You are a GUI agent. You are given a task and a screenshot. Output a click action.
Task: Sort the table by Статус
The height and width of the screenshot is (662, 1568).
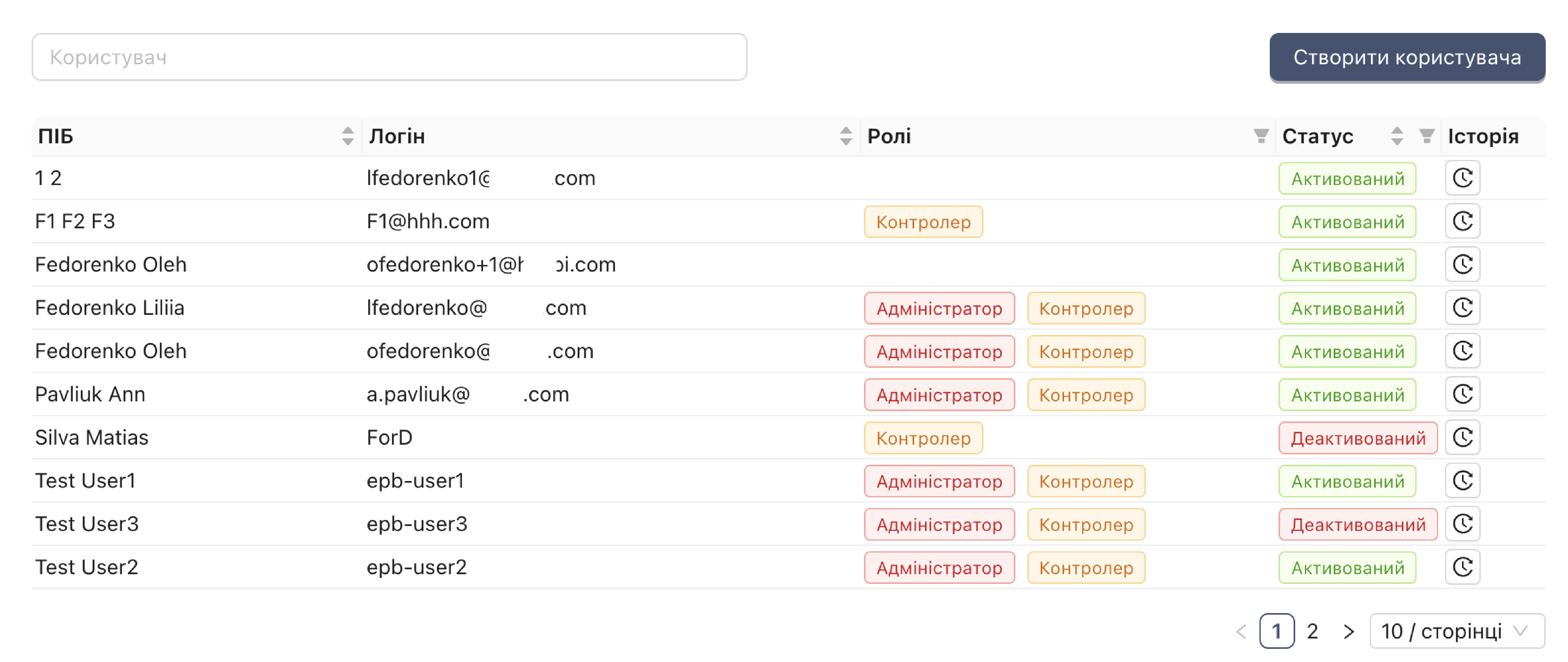point(1397,136)
